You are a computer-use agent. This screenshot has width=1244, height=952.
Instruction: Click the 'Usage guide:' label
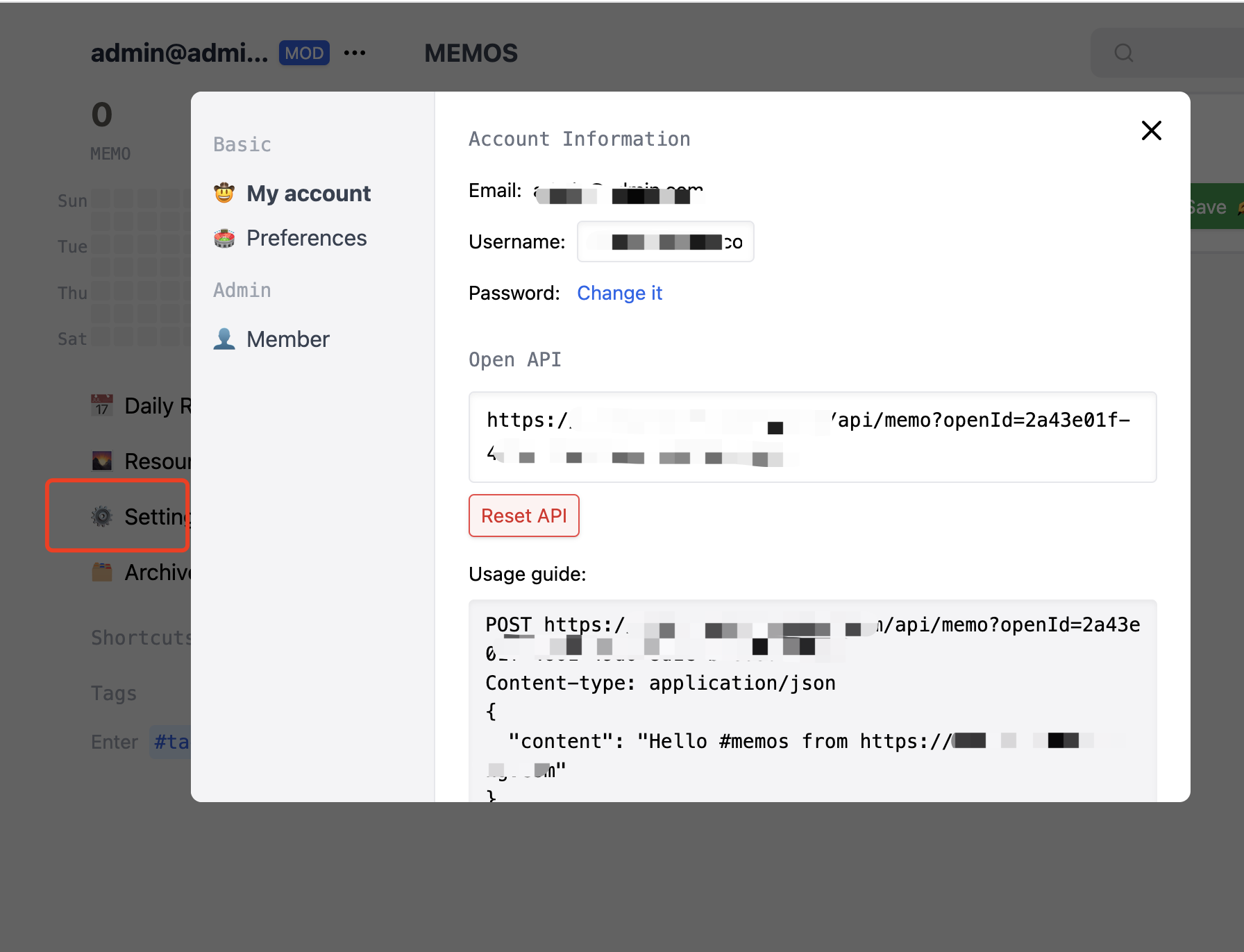[x=528, y=574]
